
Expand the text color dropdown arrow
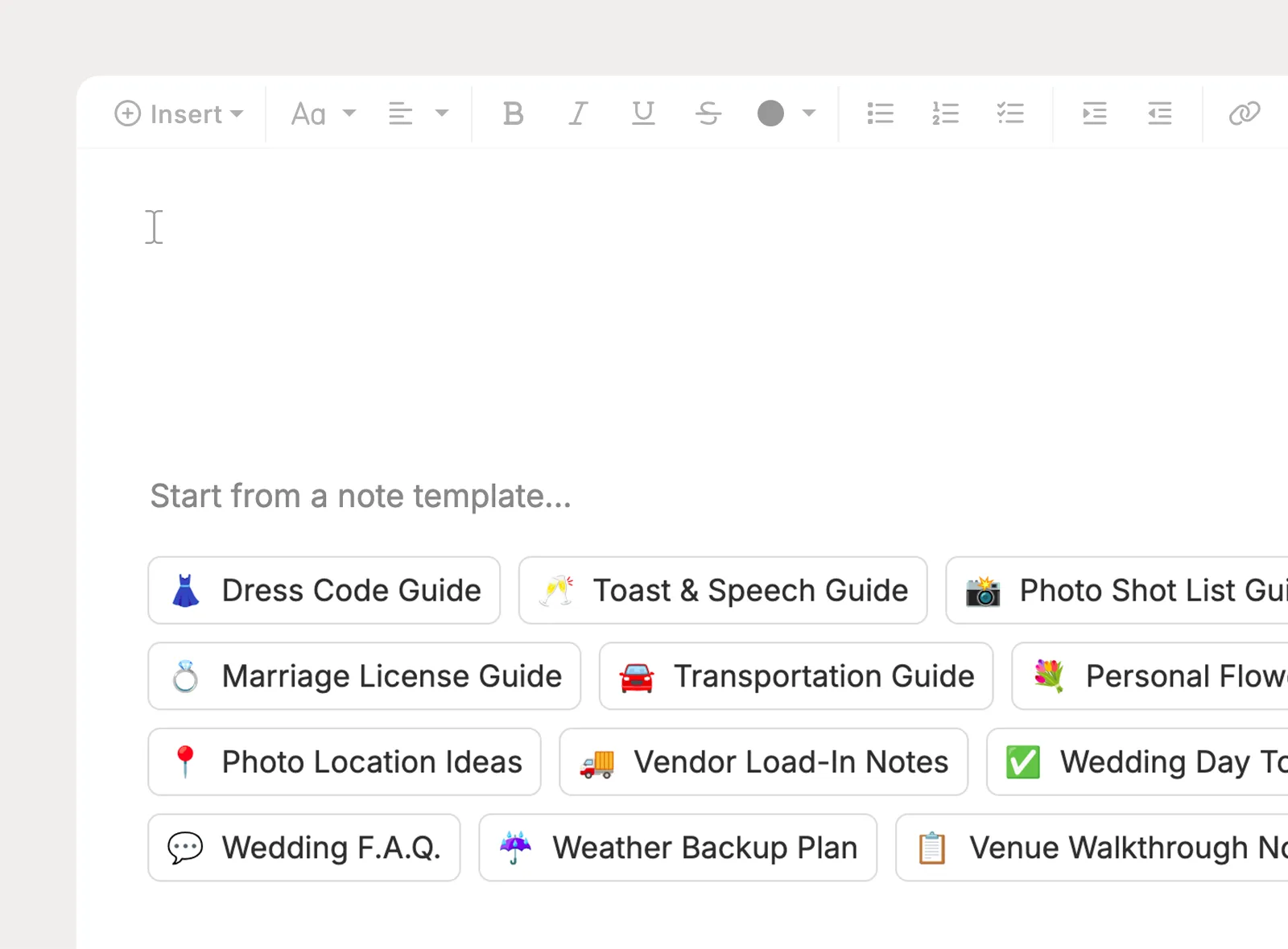[809, 113]
